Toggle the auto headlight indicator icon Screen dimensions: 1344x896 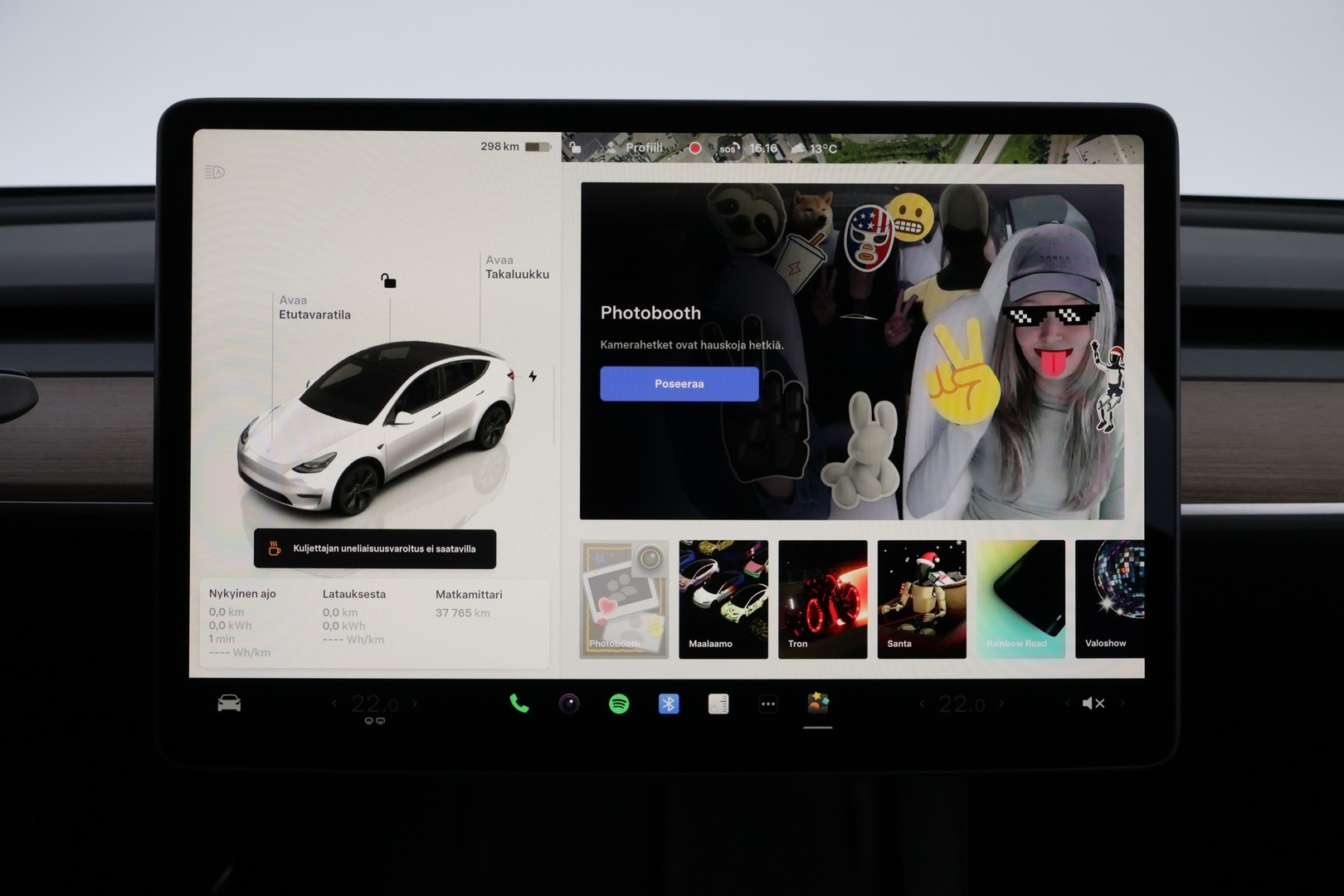tap(215, 173)
